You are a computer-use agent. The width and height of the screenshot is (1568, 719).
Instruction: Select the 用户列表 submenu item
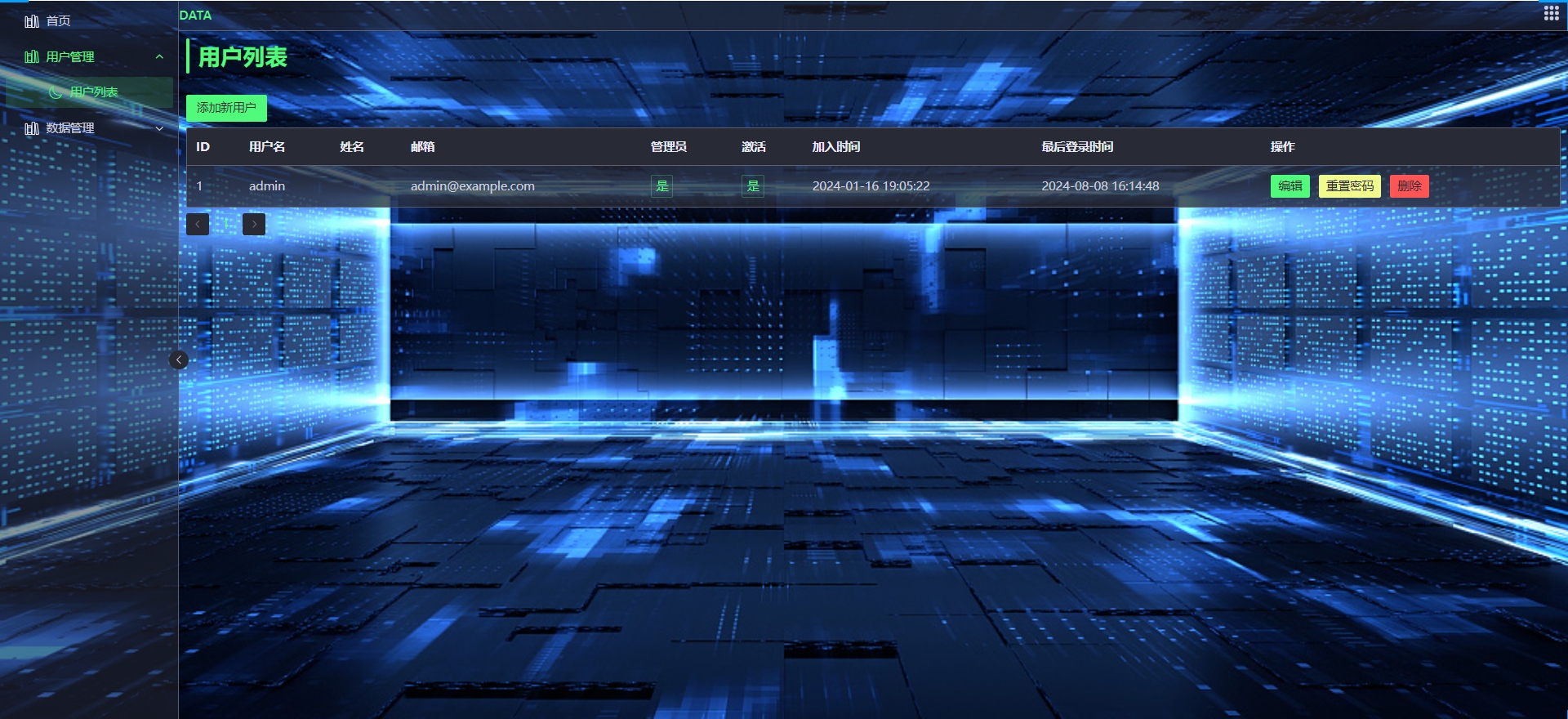pyautogui.click(x=94, y=92)
